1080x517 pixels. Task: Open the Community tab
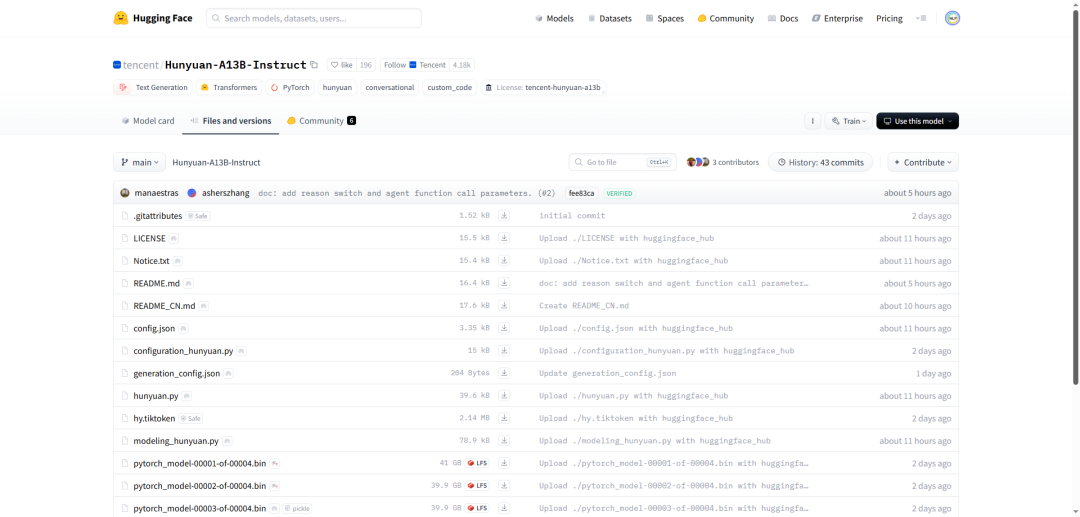(x=321, y=120)
